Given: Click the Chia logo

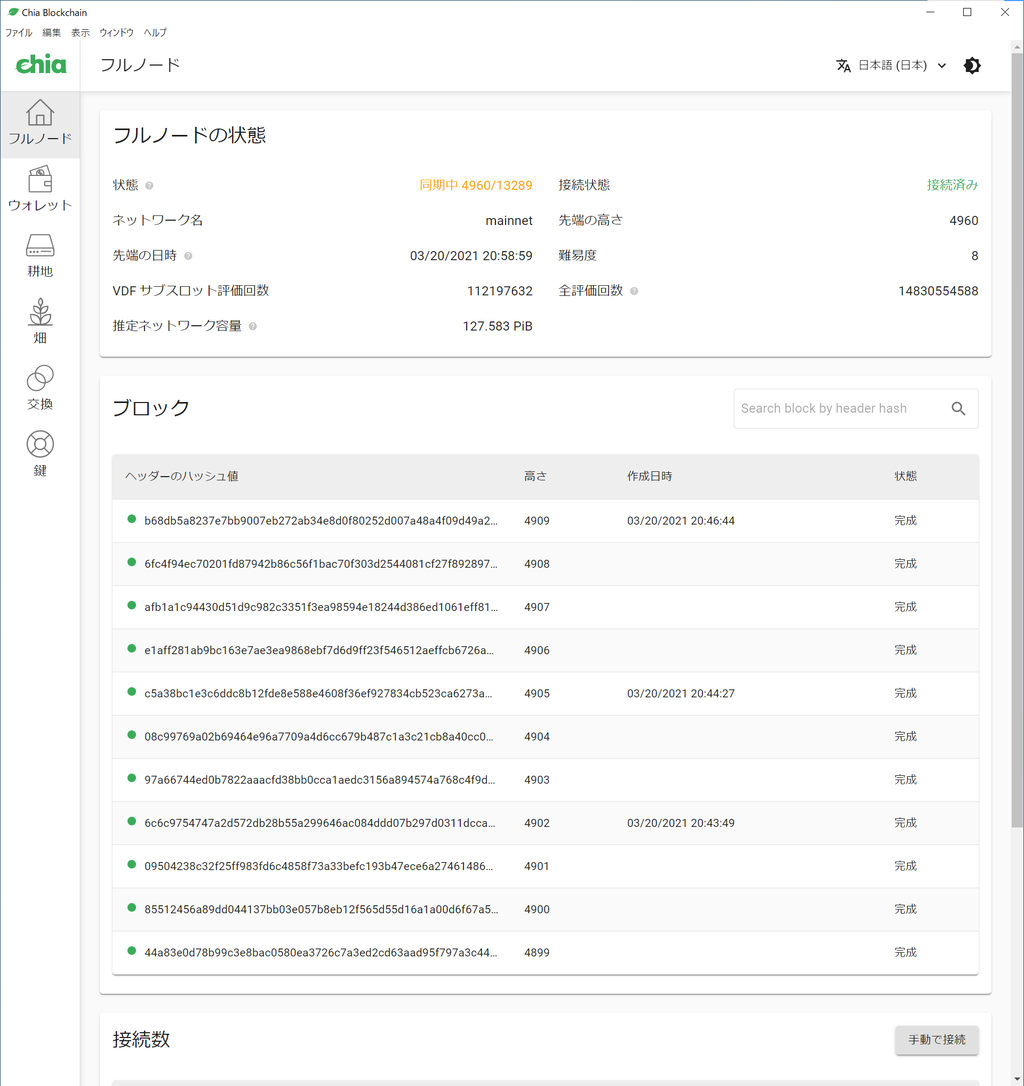Looking at the screenshot, I should [41, 64].
